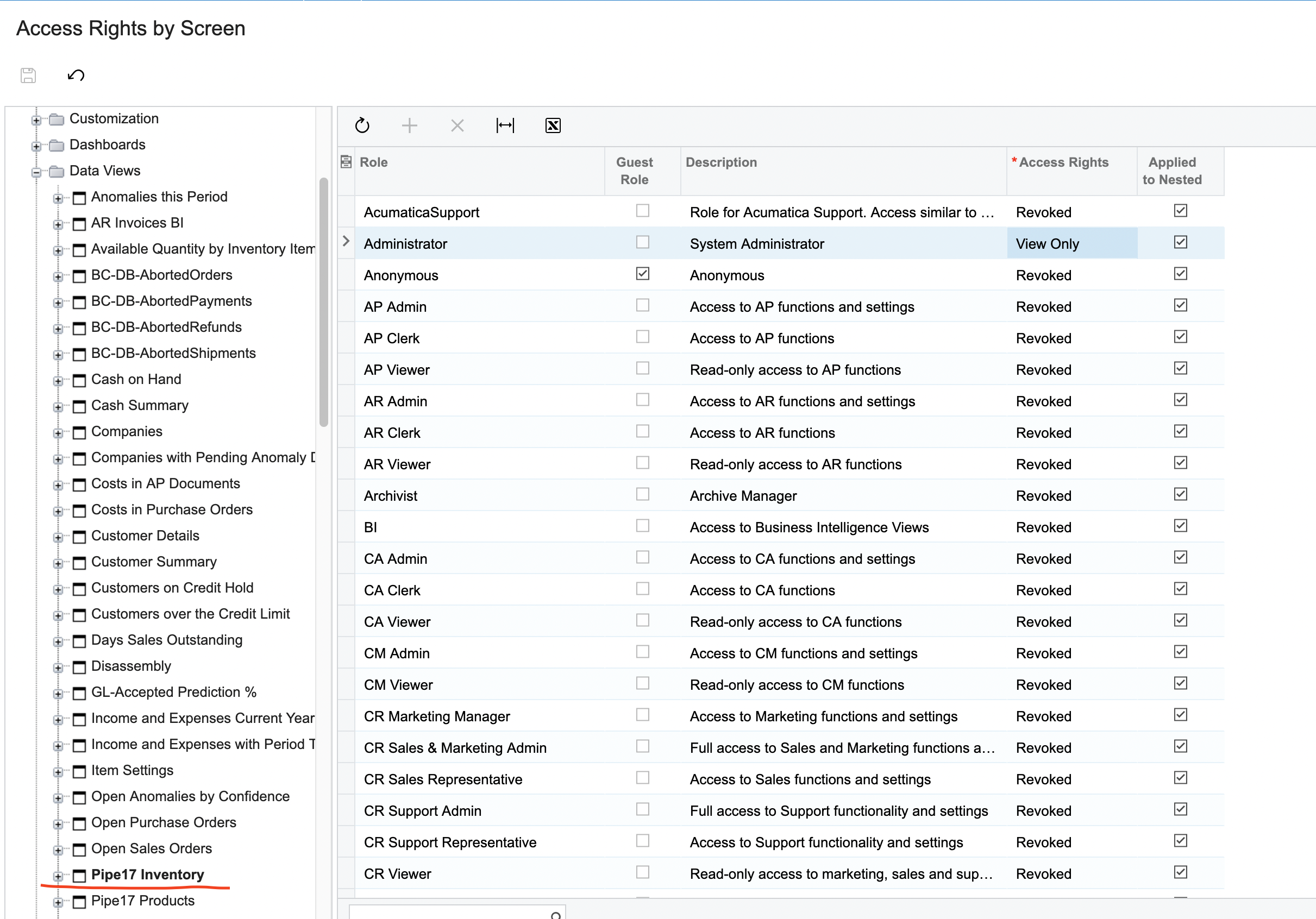Click the Undo/Cancel arrow icon
The image size is (1316, 919).
coord(76,75)
